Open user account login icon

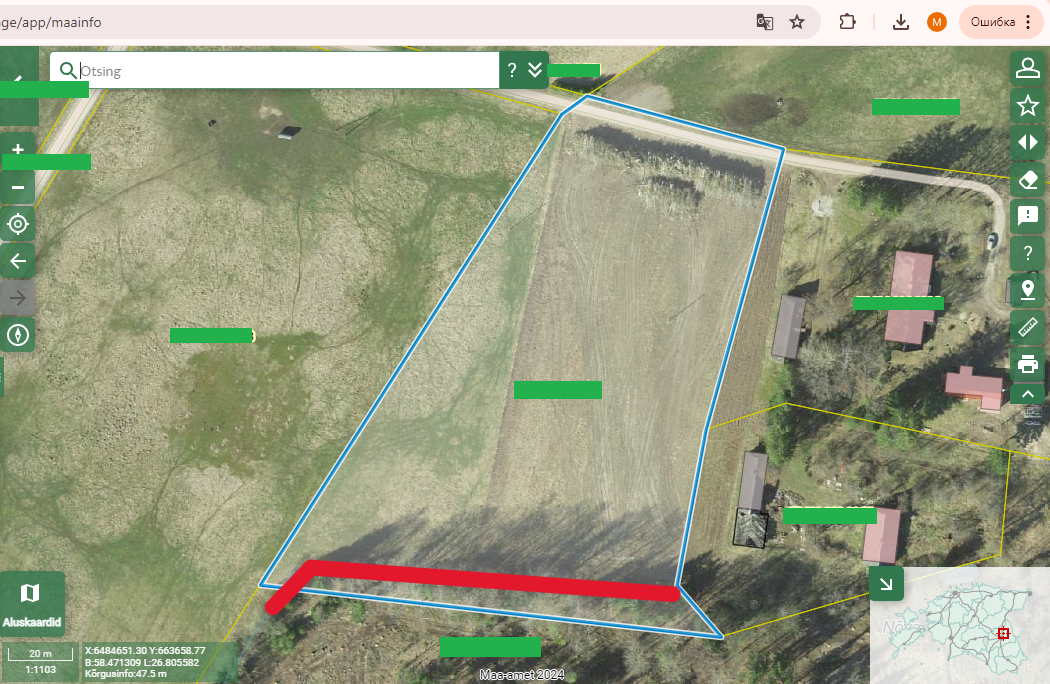coord(1027,68)
